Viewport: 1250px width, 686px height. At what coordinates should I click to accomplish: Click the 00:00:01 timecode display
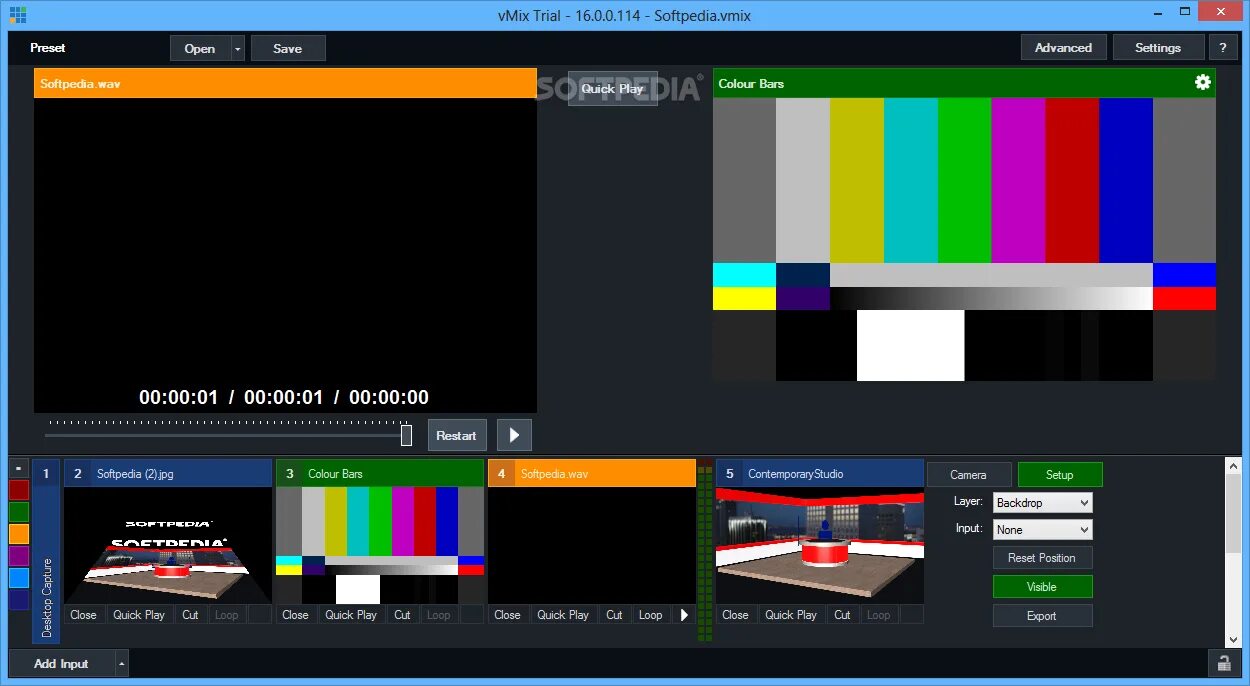coord(284,397)
